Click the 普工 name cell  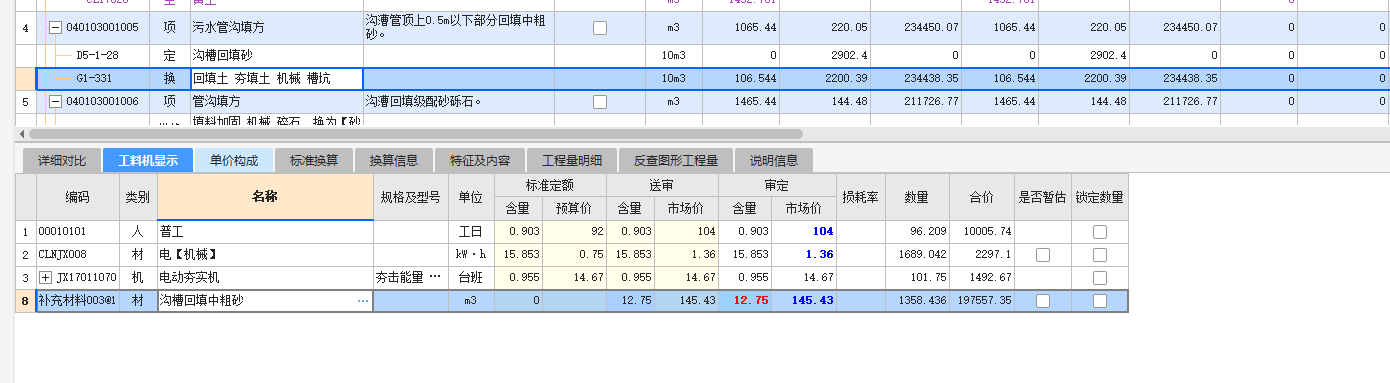coord(265,232)
